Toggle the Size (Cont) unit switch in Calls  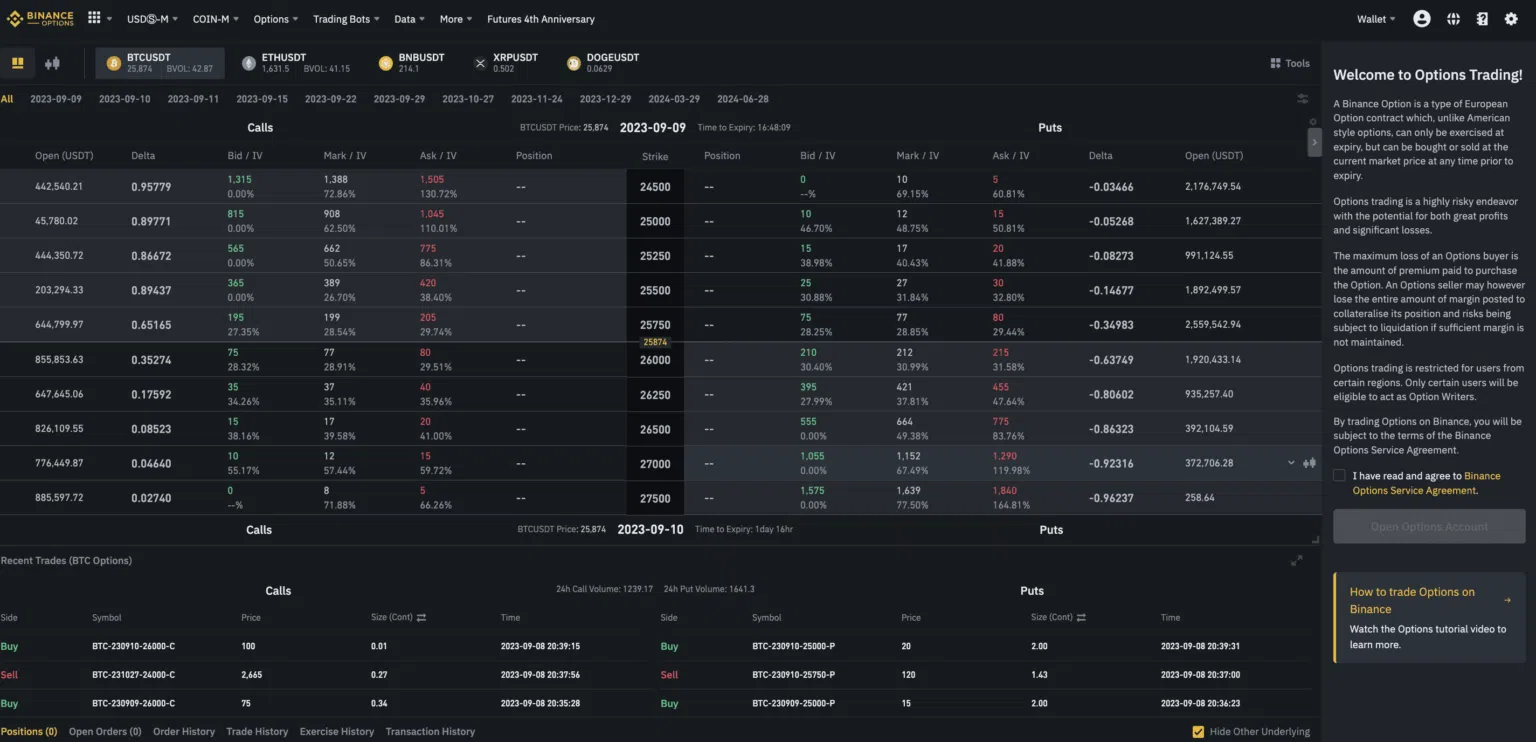[421, 618]
